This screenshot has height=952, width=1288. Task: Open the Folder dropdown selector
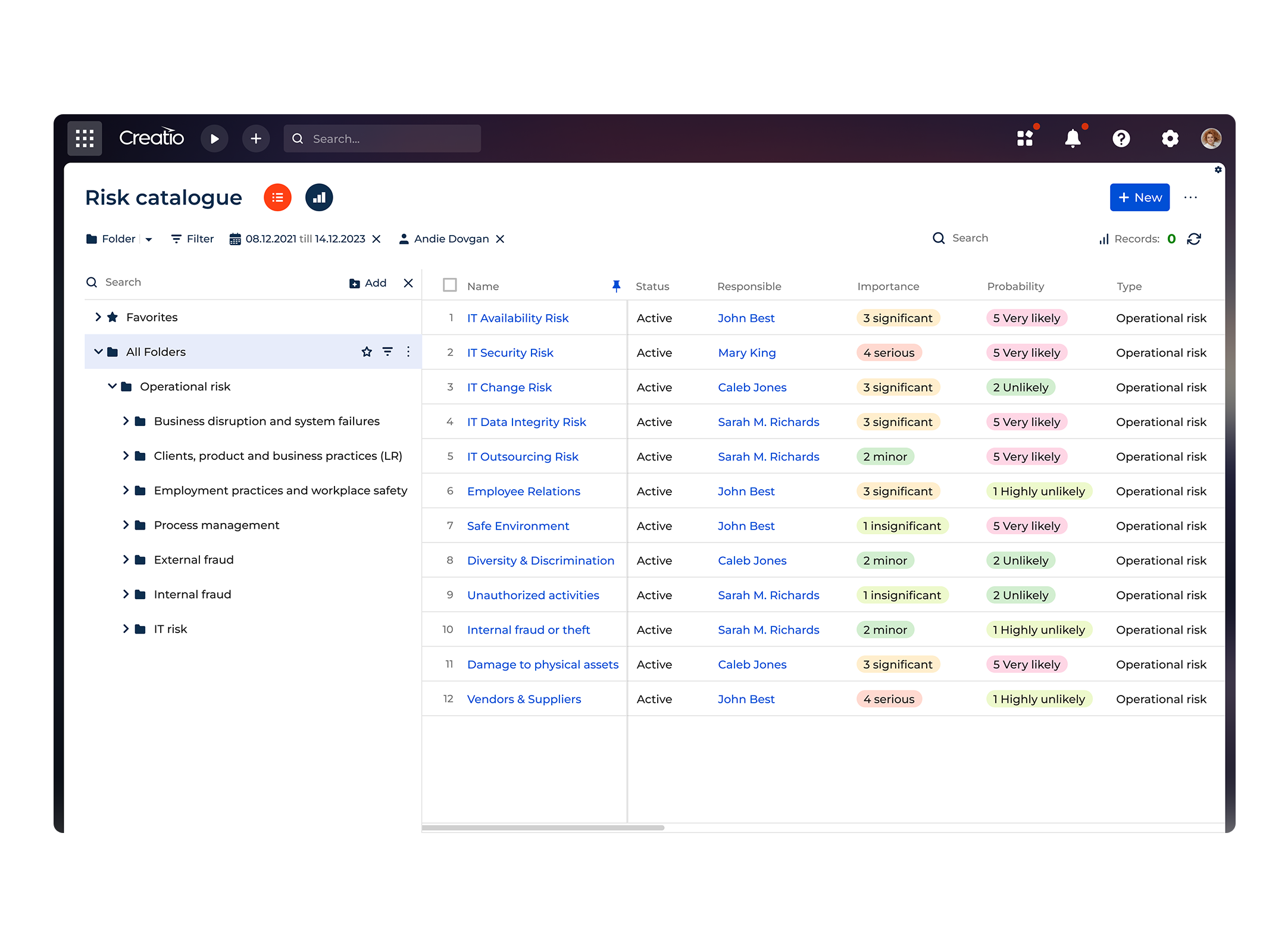pyautogui.click(x=148, y=239)
